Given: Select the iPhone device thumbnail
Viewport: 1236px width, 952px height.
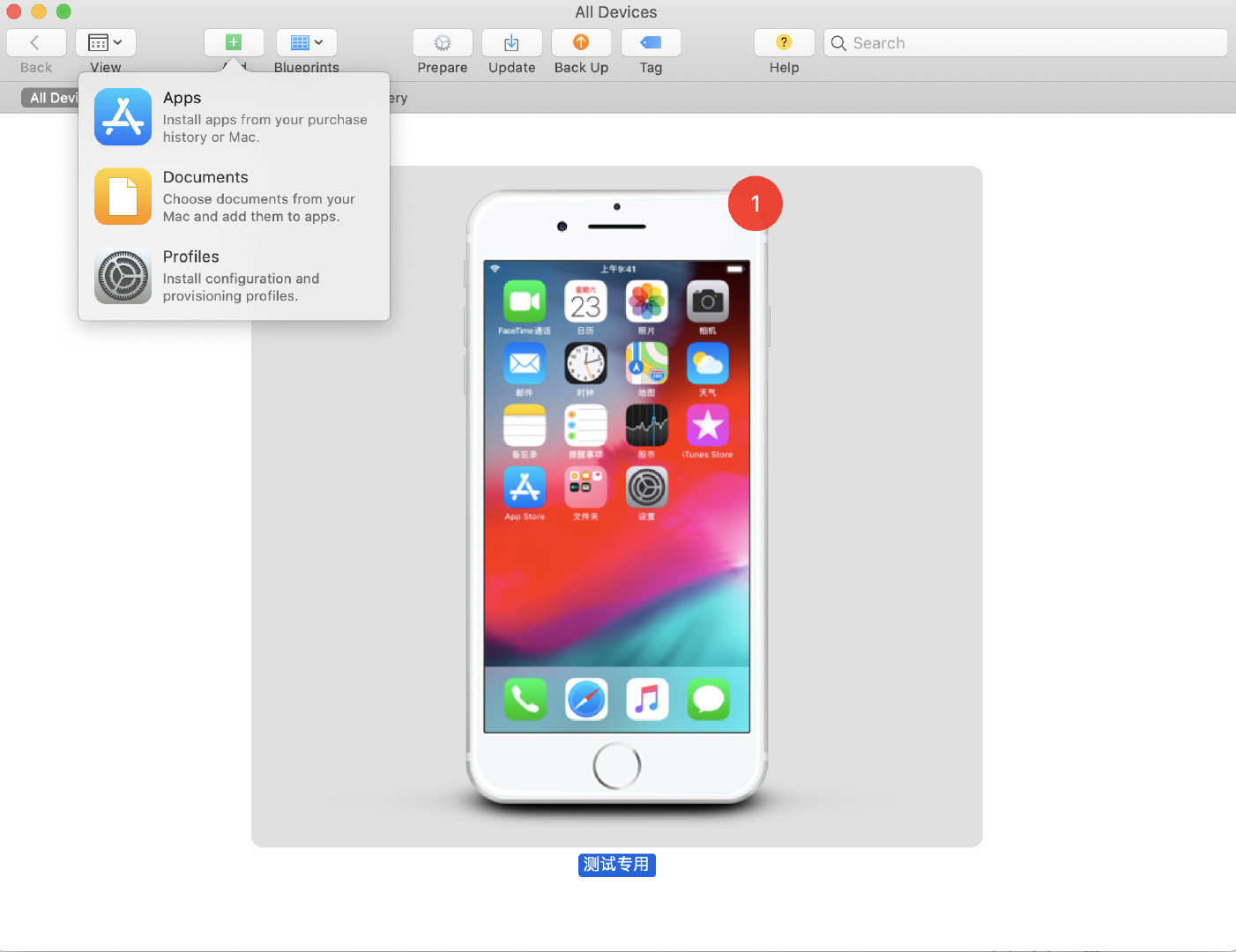Looking at the screenshot, I should [617, 506].
